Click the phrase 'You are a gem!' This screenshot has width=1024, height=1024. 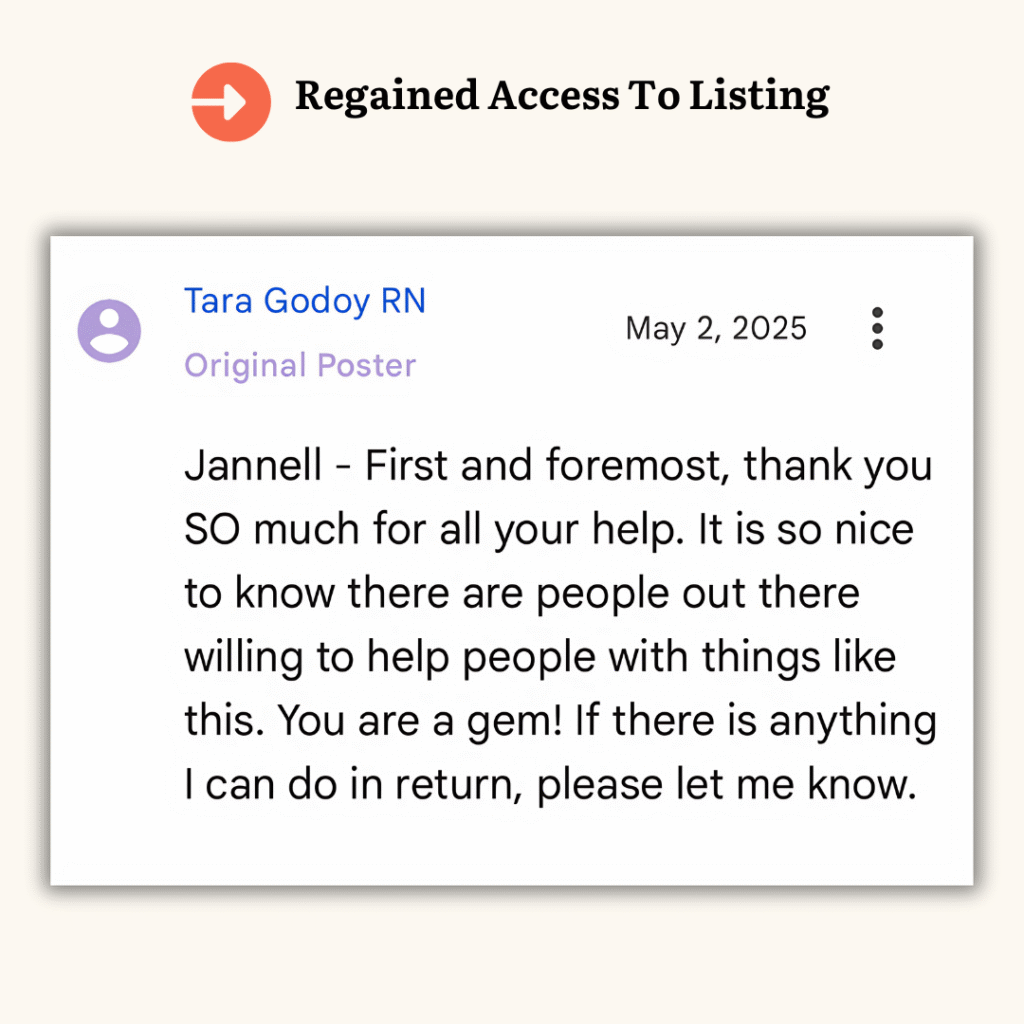419,721
